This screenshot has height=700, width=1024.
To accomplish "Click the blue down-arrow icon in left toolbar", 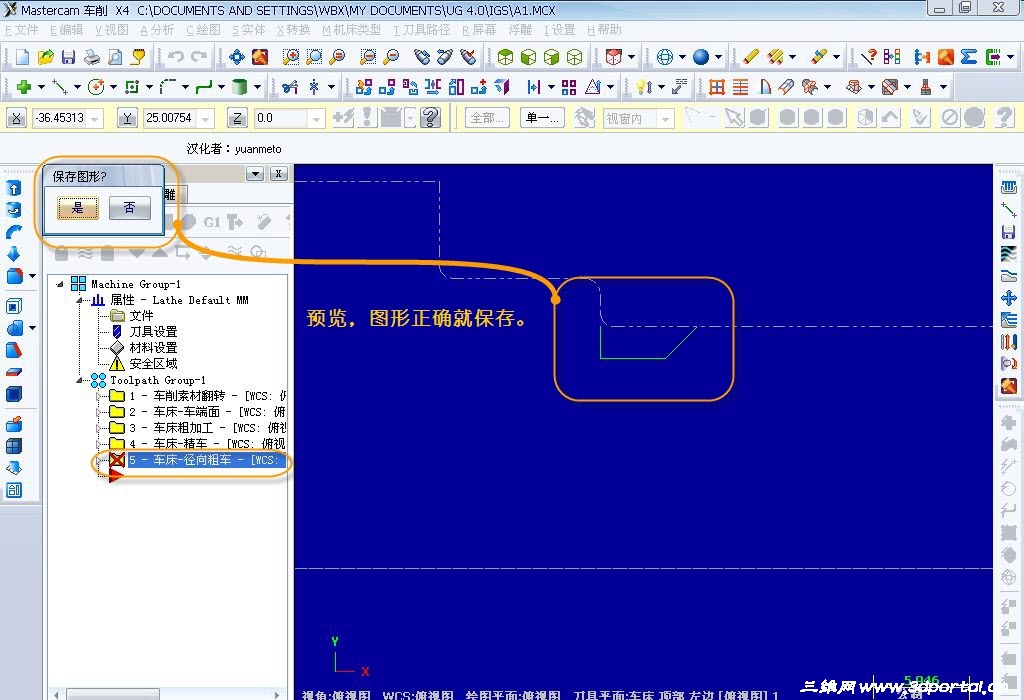I will click(x=13, y=254).
